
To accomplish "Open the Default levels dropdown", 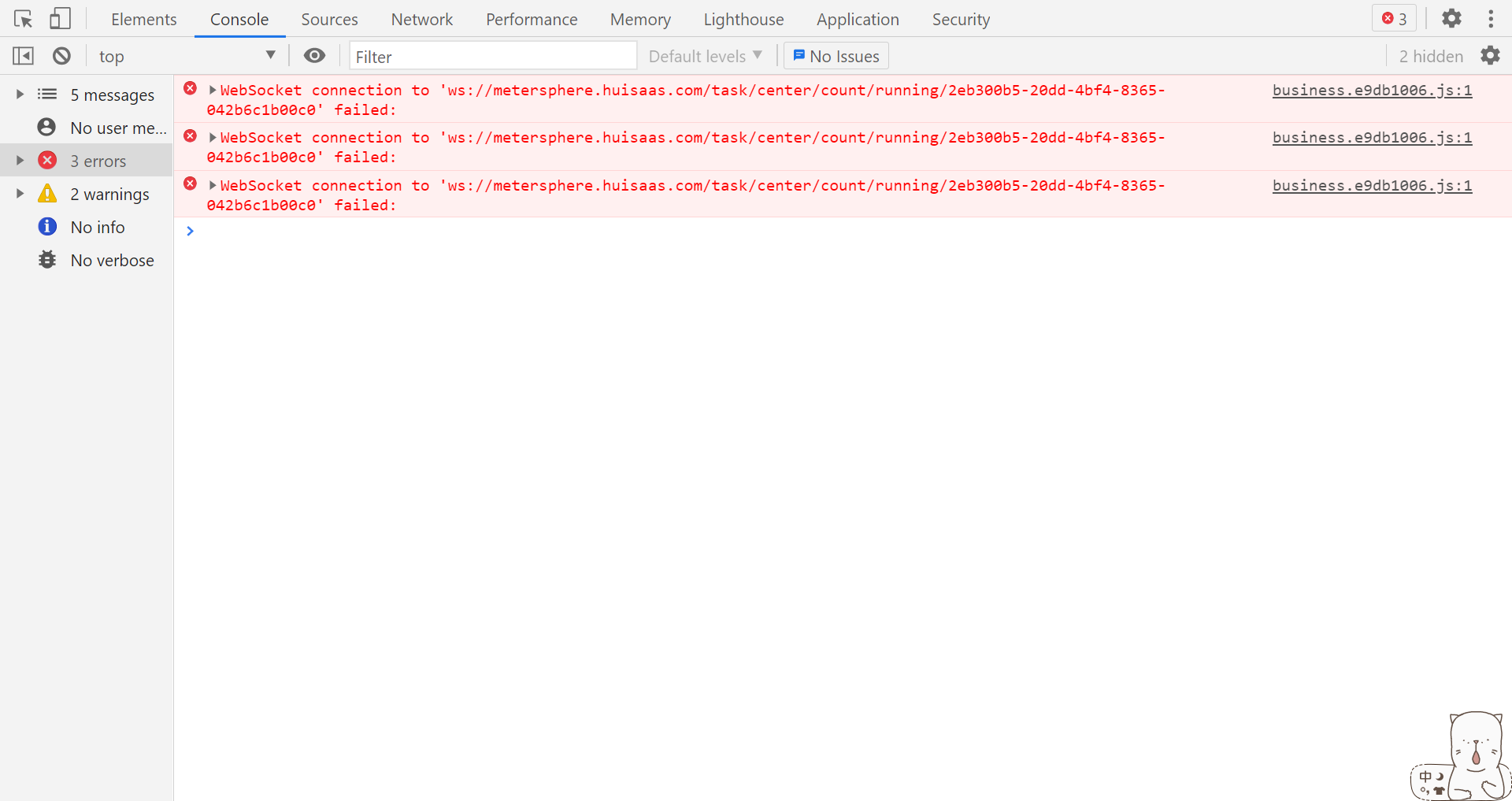I will (705, 55).
